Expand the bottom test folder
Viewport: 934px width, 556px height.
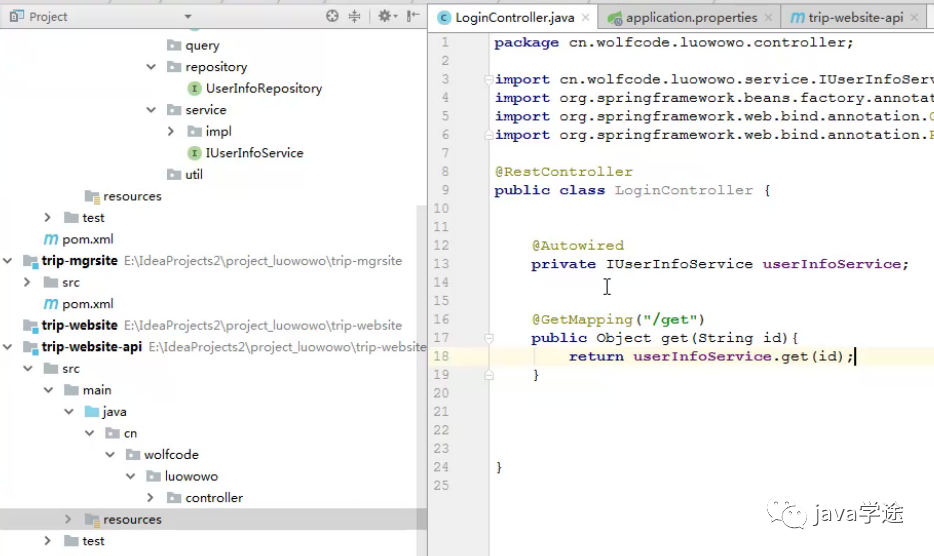(48, 541)
